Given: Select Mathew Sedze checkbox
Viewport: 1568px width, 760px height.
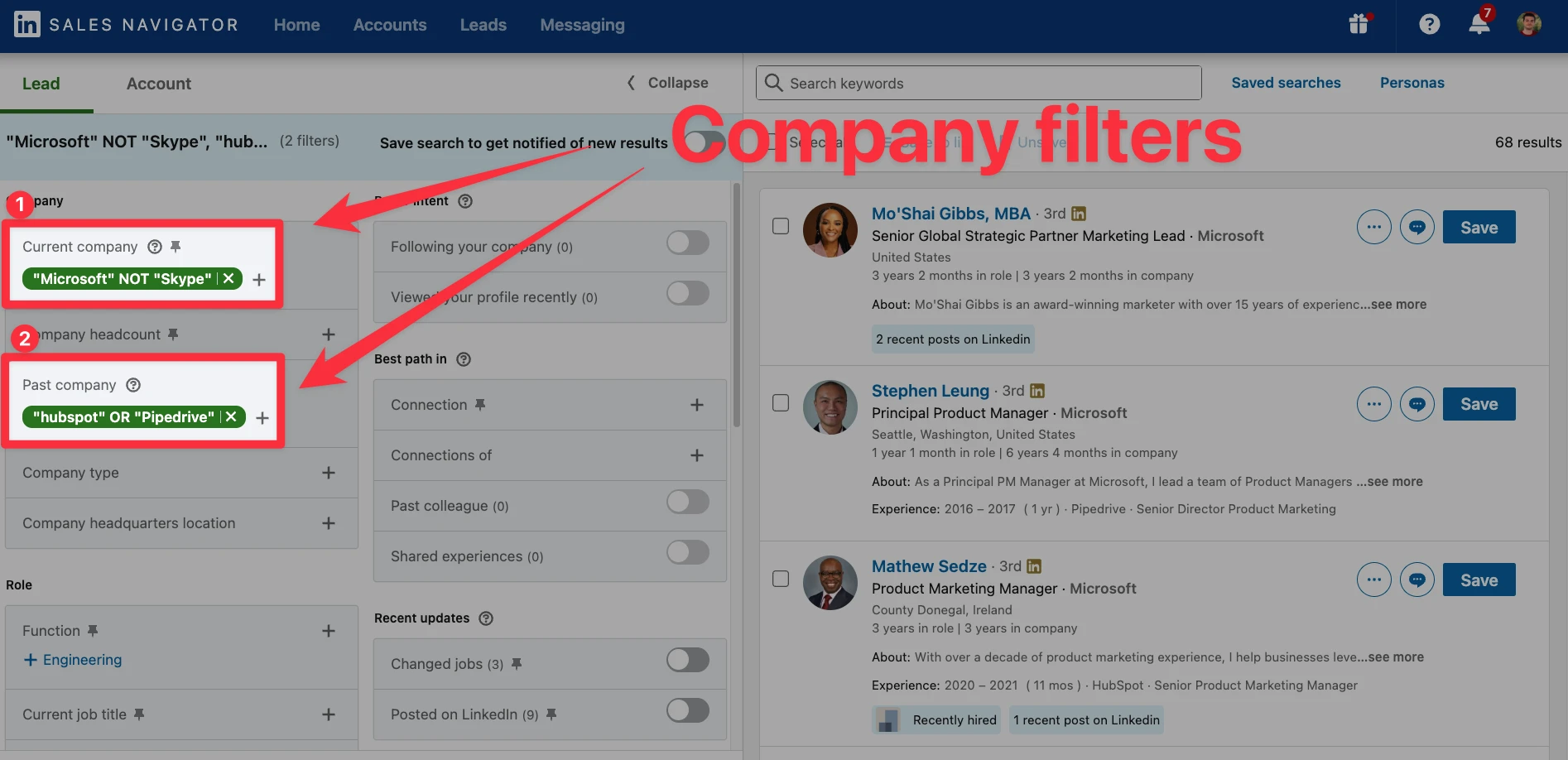Looking at the screenshot, I should click(781, 579).
